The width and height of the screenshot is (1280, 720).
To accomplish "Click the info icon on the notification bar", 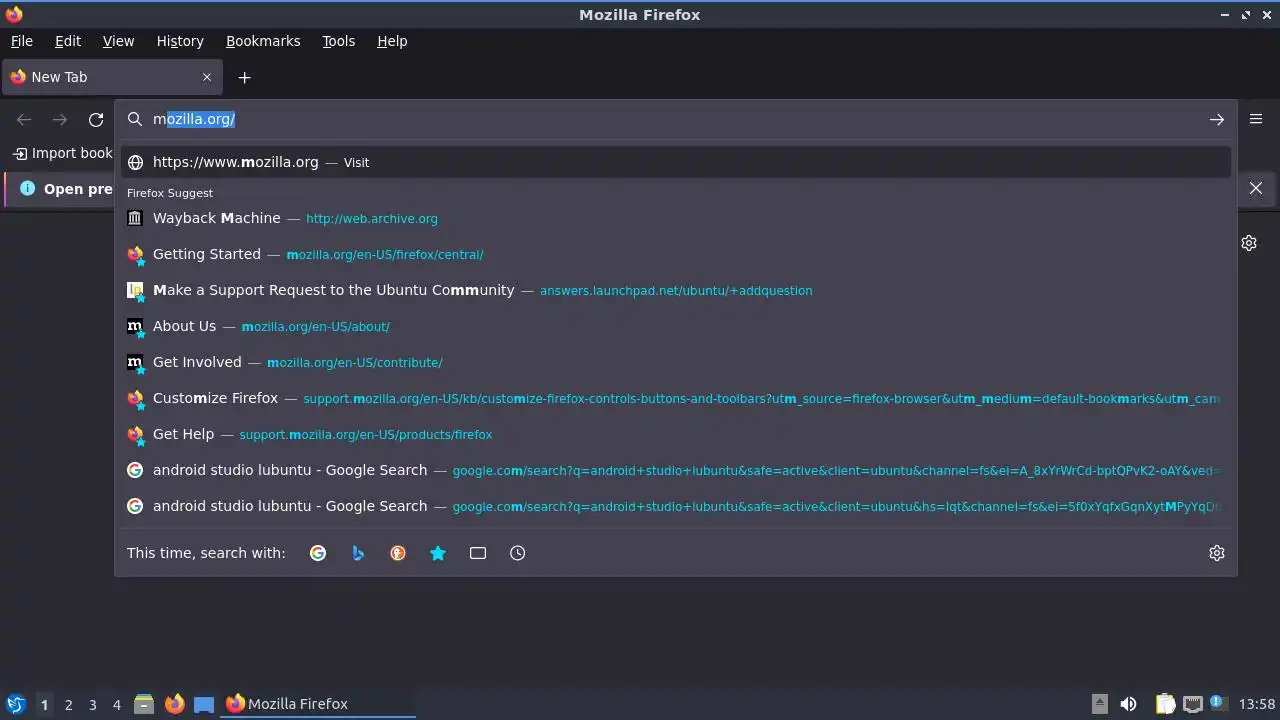I will 27,188.
